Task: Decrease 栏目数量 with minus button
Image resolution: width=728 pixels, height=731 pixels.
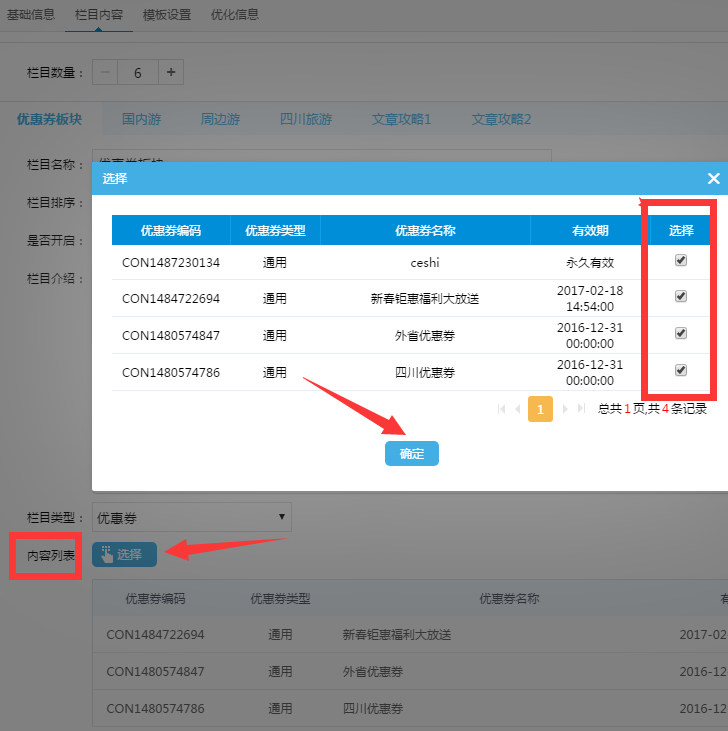Action: point(106,72)
